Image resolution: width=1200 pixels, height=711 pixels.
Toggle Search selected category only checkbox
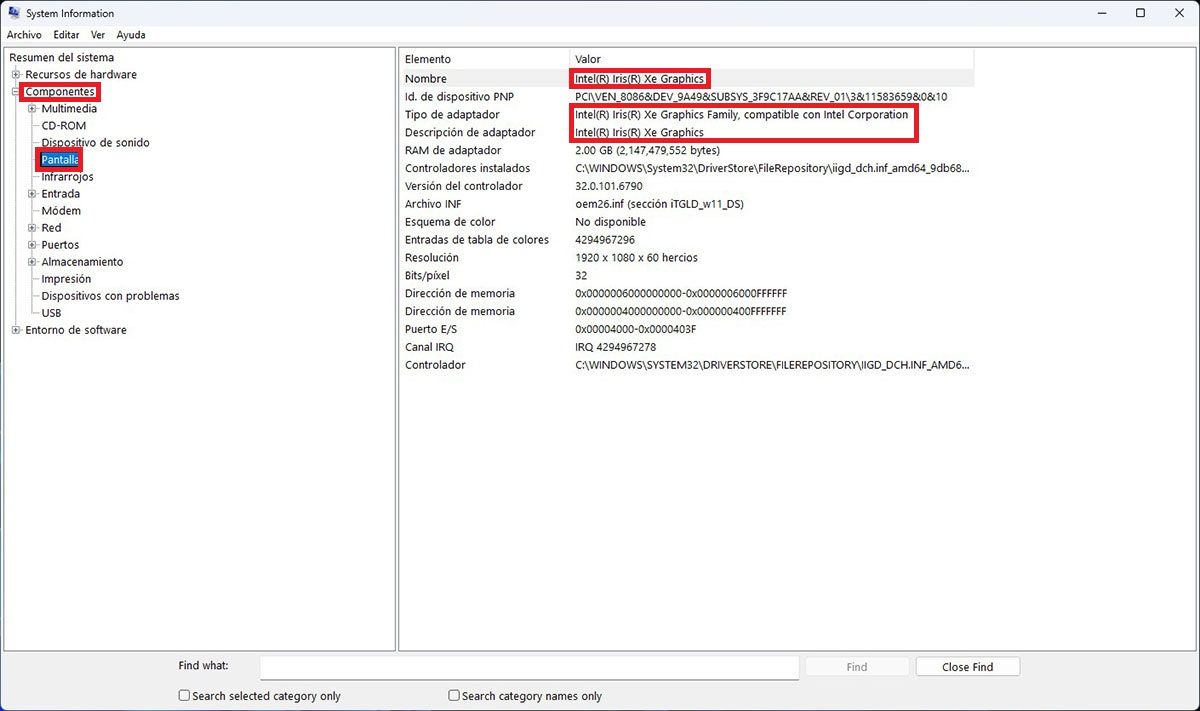(184, 695)
